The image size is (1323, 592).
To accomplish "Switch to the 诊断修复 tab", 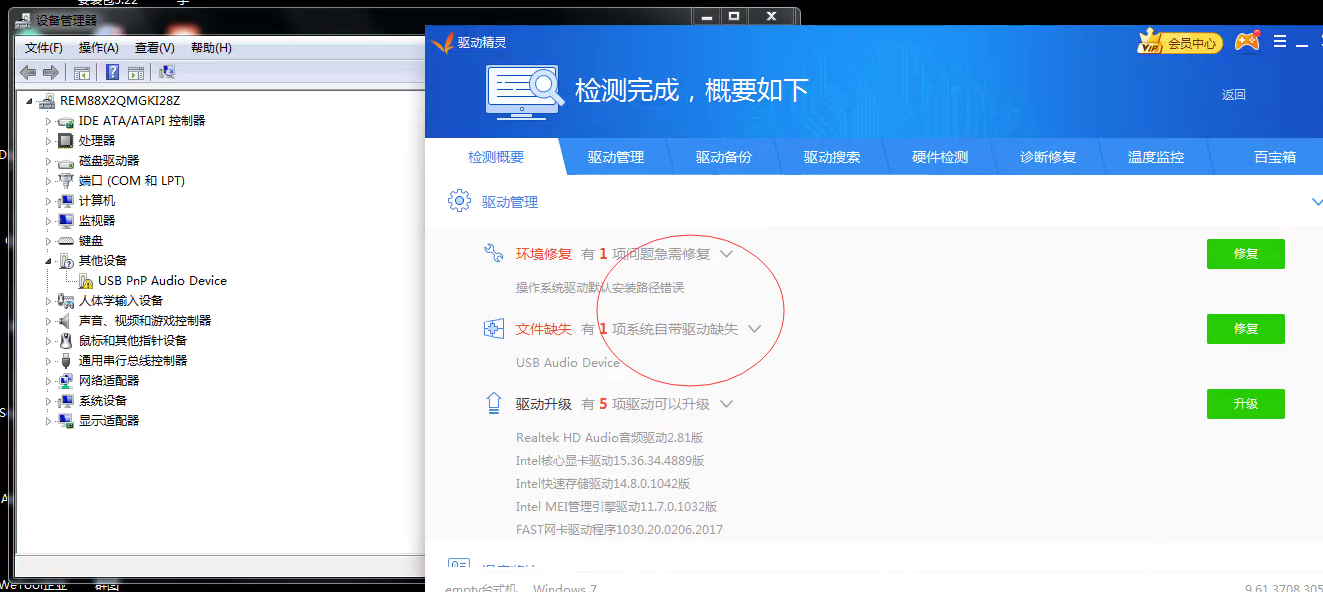I will click(x=1048, y=157).
